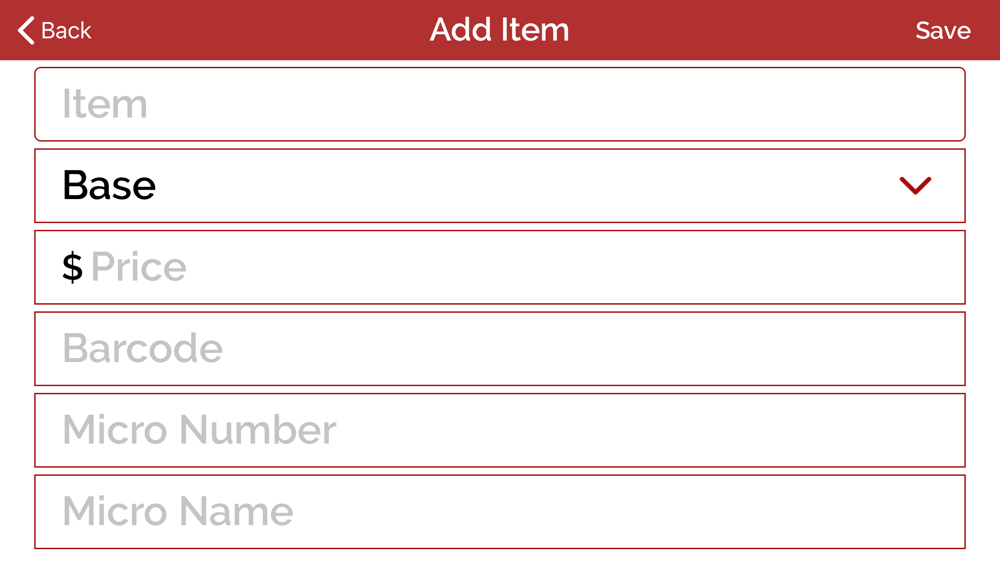Tap the Item placeholder text
This screenshot has width=1000, height=563.
[105, 104]
